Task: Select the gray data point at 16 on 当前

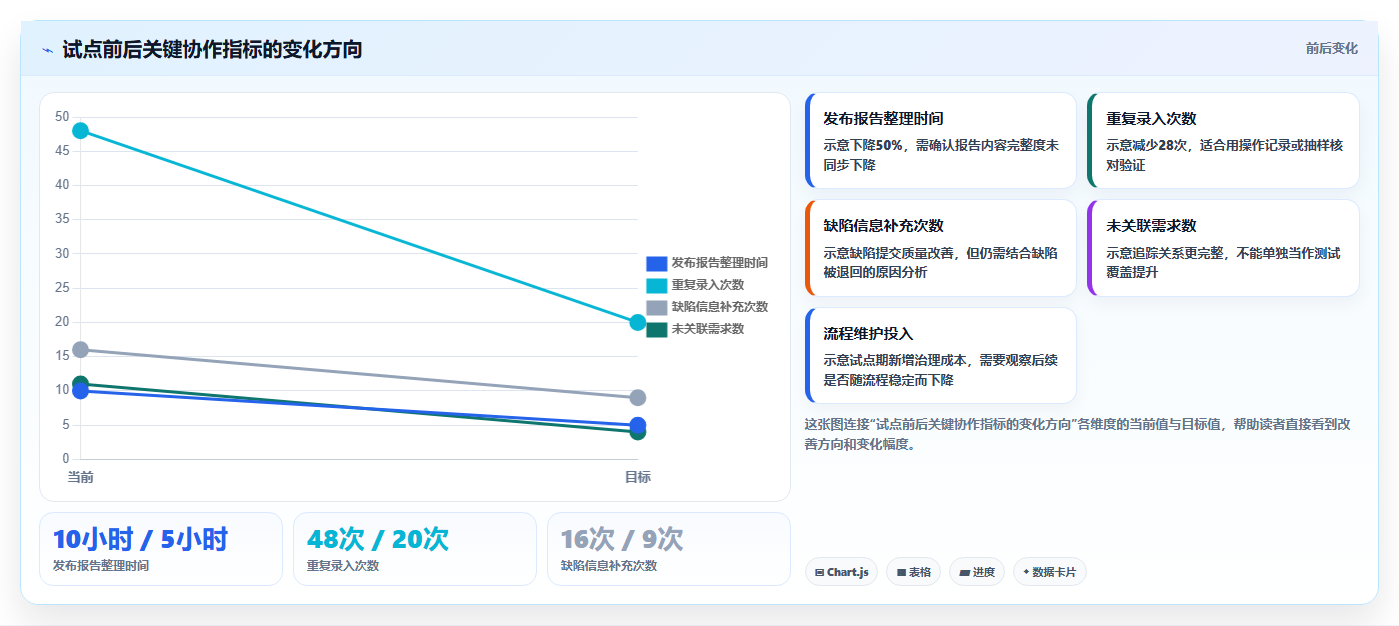Action: [81, 350]
